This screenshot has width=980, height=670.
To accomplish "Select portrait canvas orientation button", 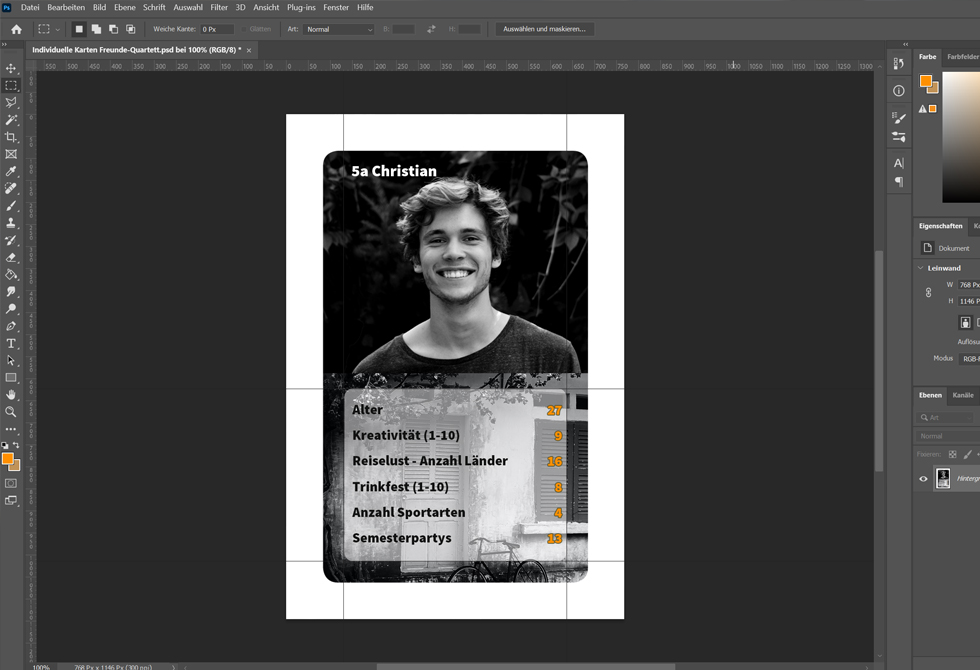I will (965, 322).
